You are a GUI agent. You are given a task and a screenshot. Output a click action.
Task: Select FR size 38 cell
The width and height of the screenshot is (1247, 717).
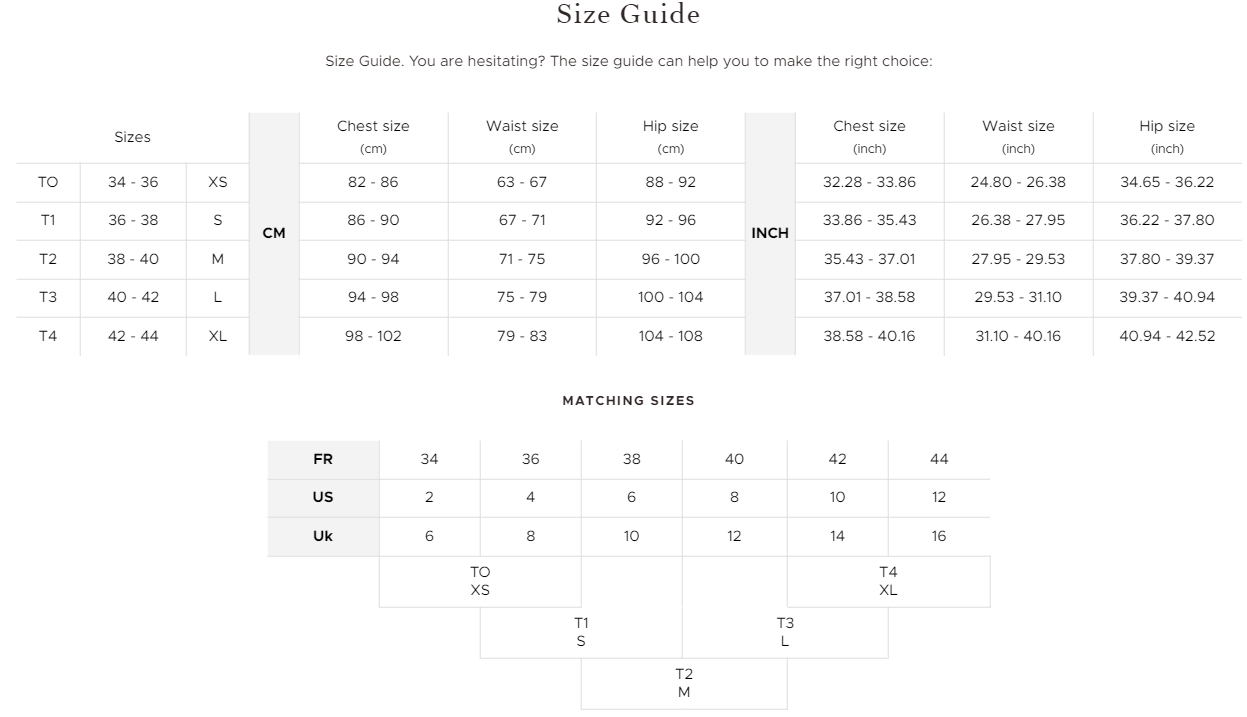click(x=632, y=459)
